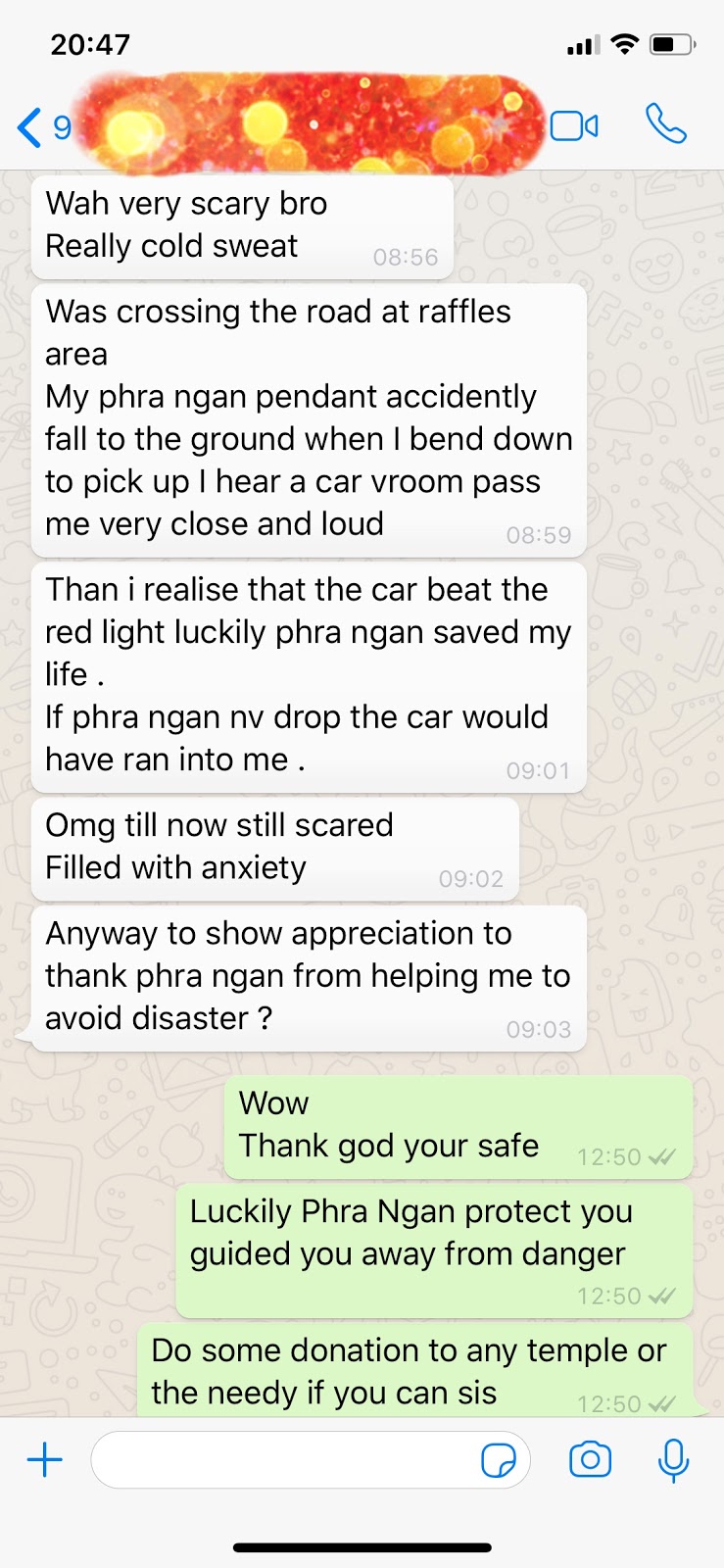
Task: Tap the microphone voice message icon
Action: (673, 1460)
